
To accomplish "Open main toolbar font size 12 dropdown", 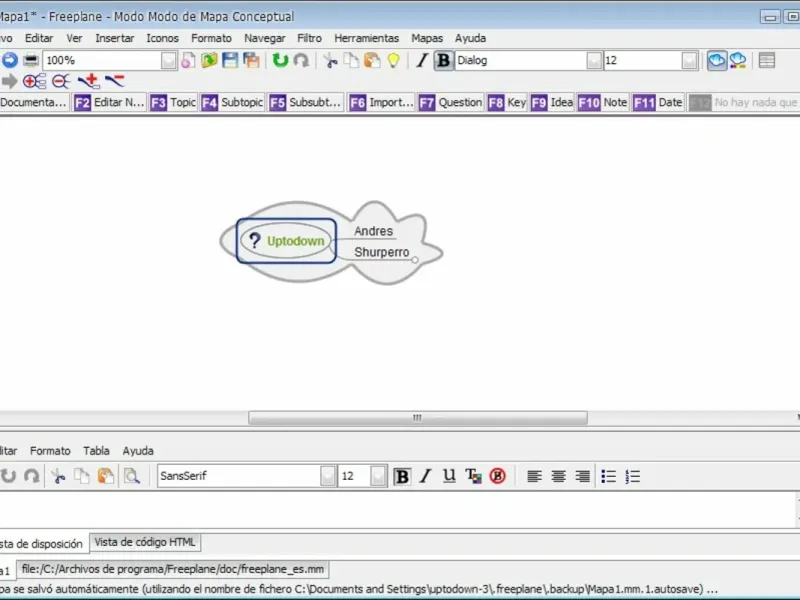I will [689, 61].
